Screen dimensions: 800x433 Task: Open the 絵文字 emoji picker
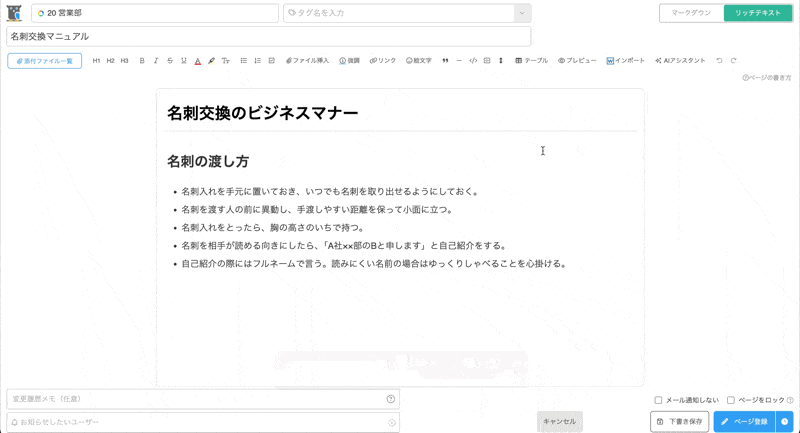coord(419,61)
